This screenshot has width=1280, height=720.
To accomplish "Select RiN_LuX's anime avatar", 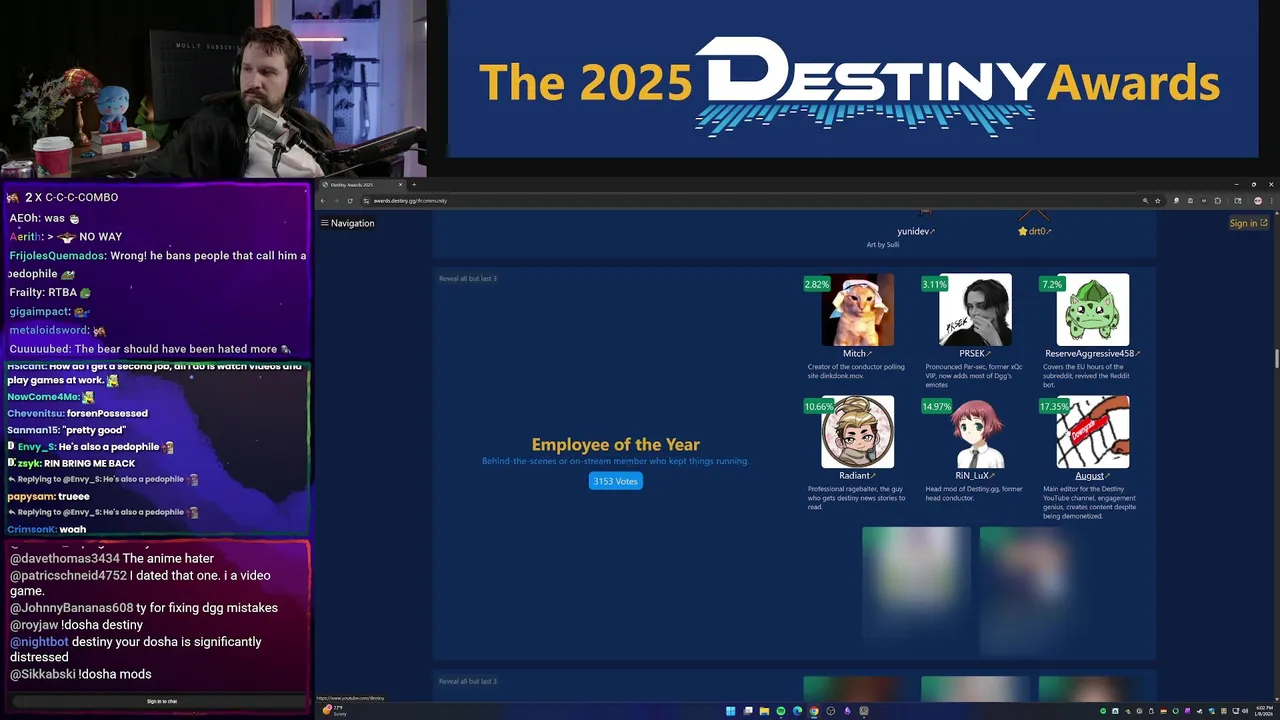I will 975,432.
